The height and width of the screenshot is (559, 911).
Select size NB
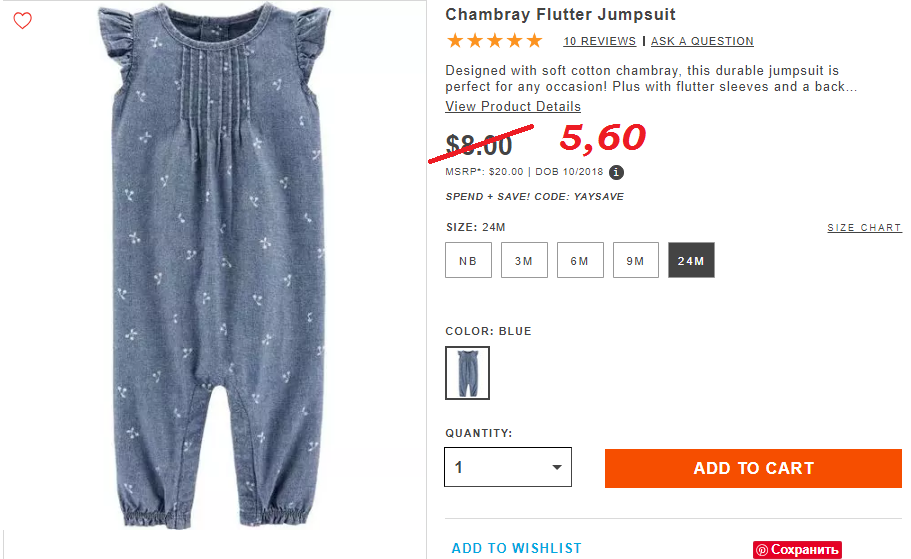tap(468, 260)
